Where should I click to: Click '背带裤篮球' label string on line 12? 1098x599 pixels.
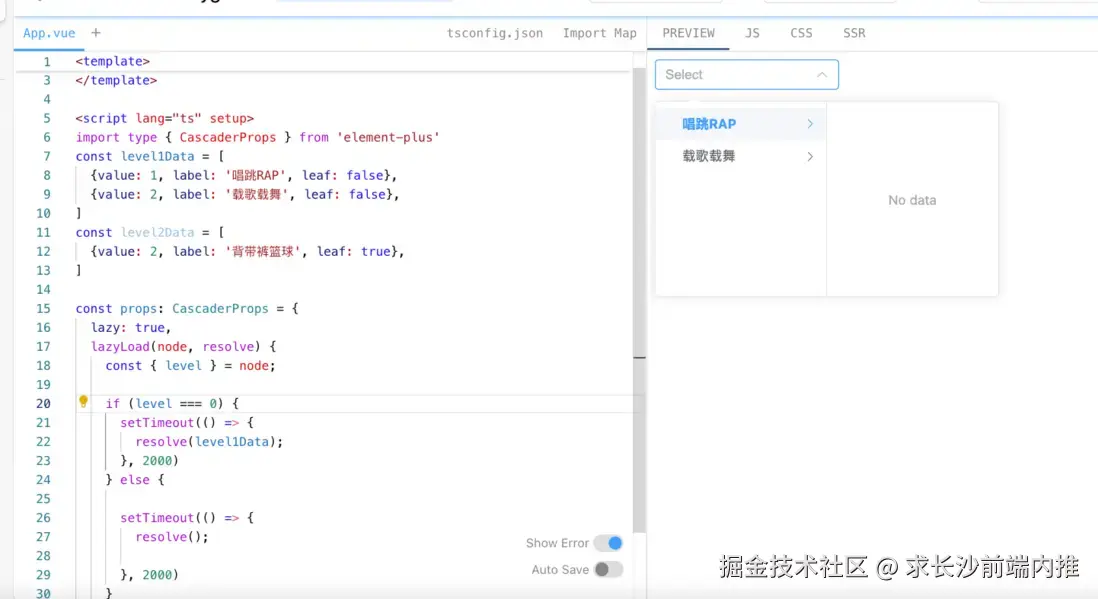263,252
